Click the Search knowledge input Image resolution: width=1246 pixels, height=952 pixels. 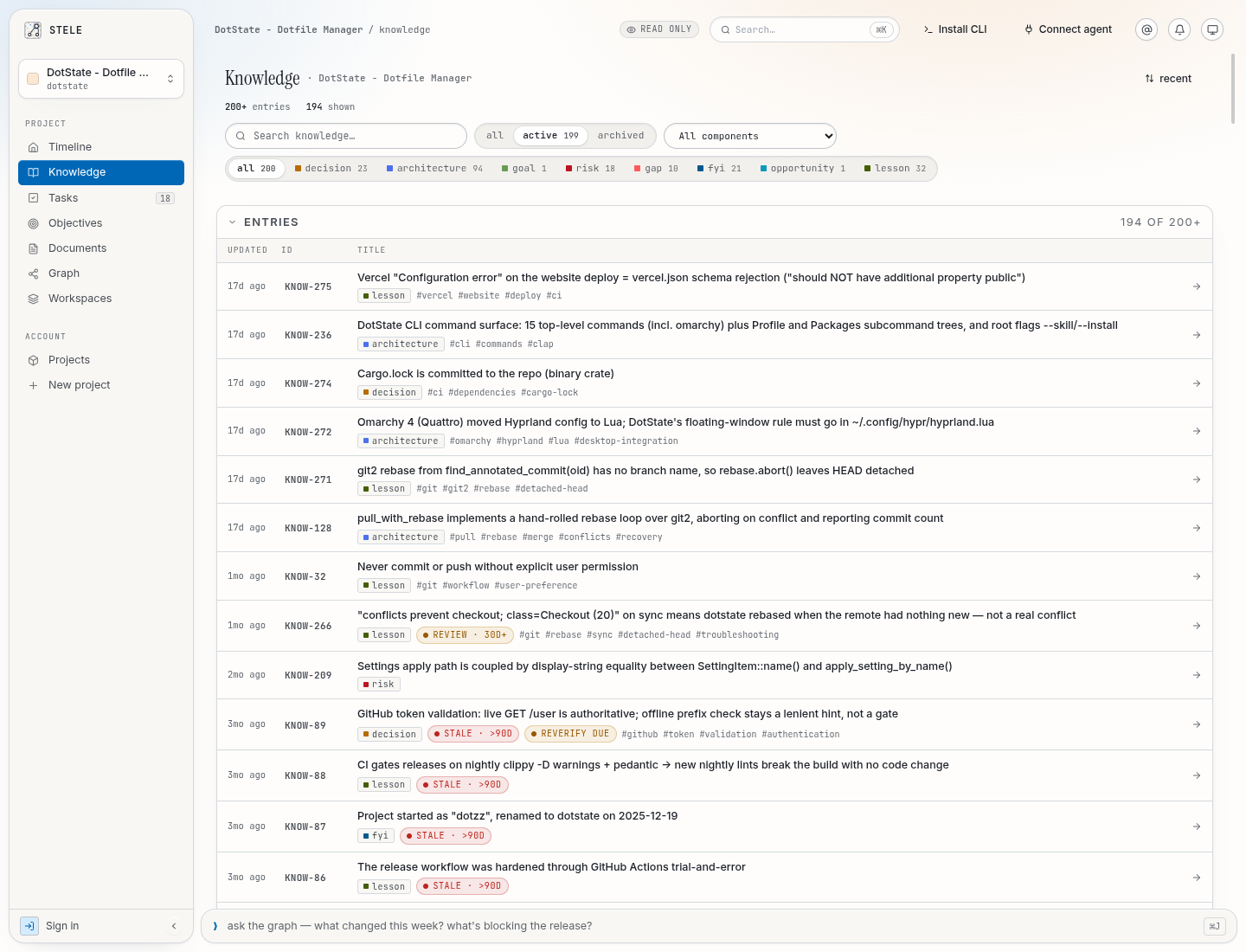(x=346, y=136)
